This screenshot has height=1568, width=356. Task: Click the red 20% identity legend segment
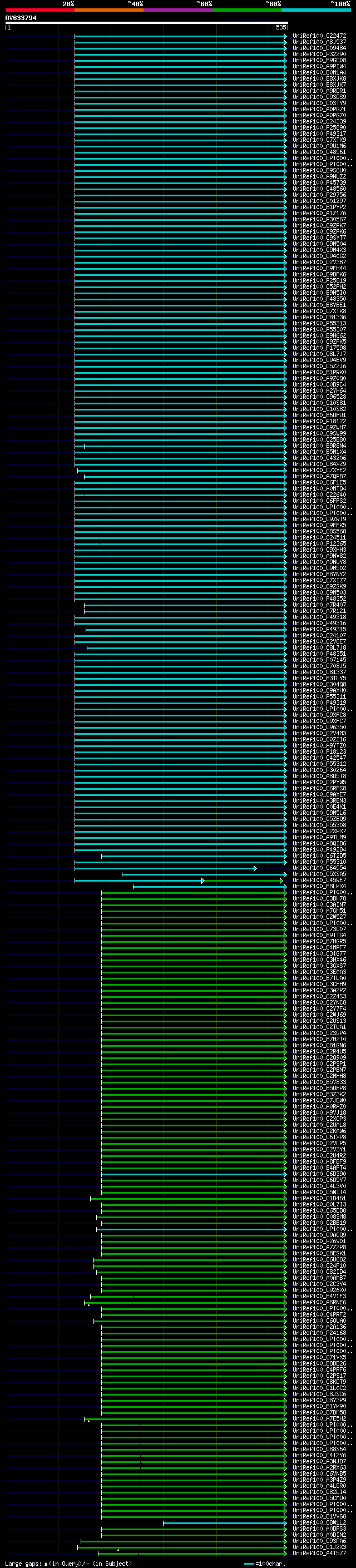click(39, 10)
